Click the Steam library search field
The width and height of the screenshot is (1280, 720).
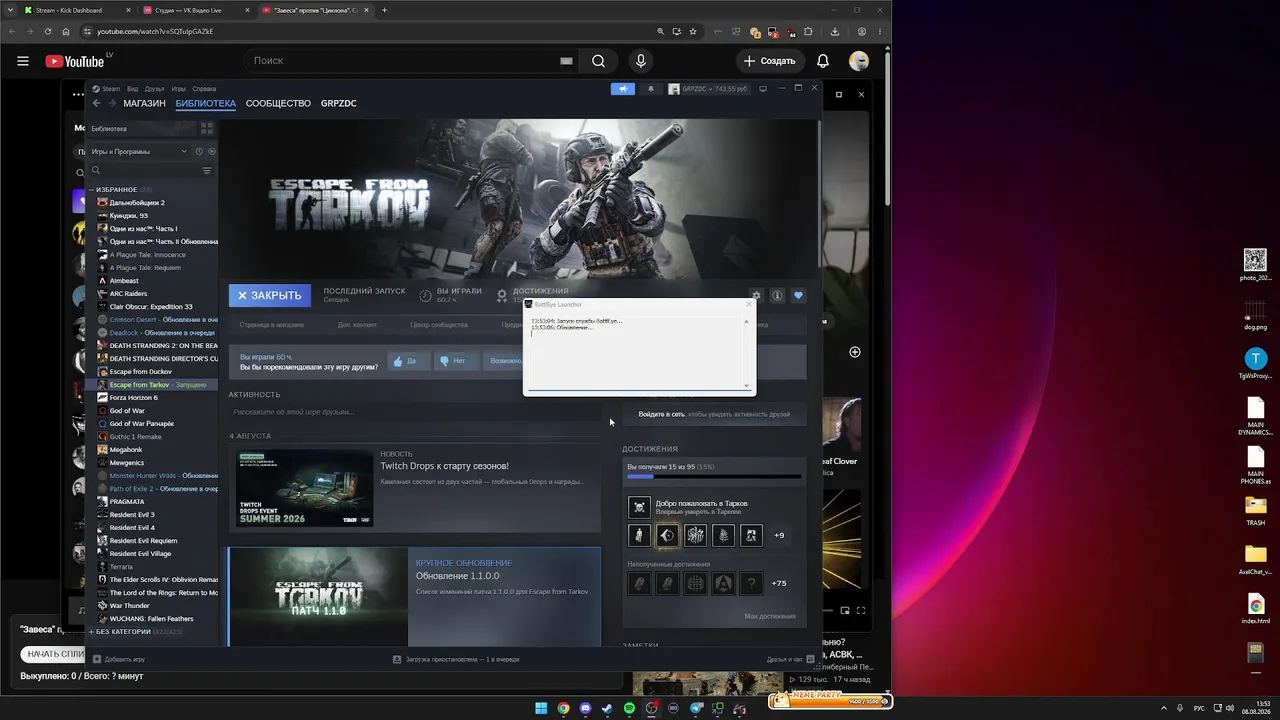145,171
